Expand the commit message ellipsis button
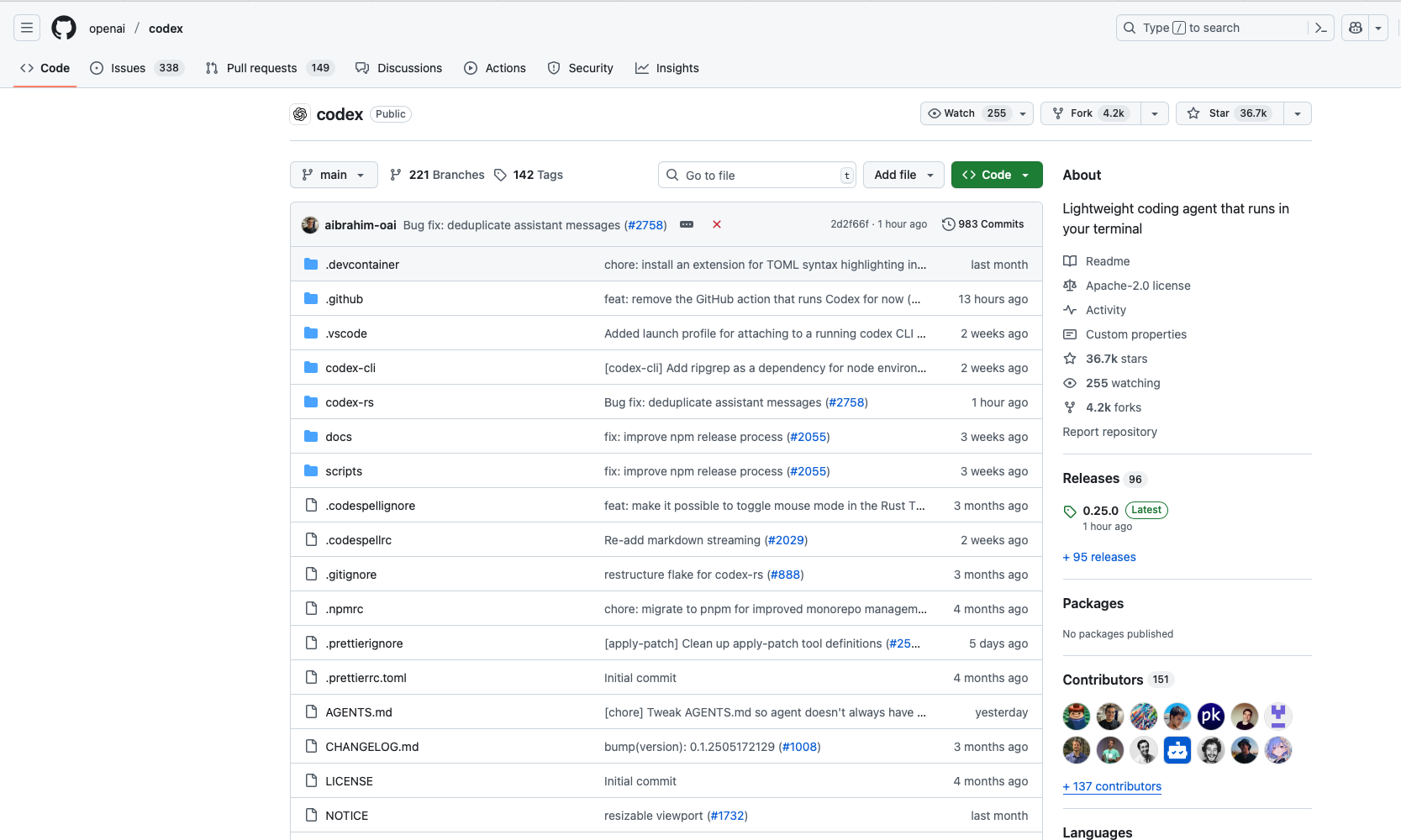 tap(687, 224)
